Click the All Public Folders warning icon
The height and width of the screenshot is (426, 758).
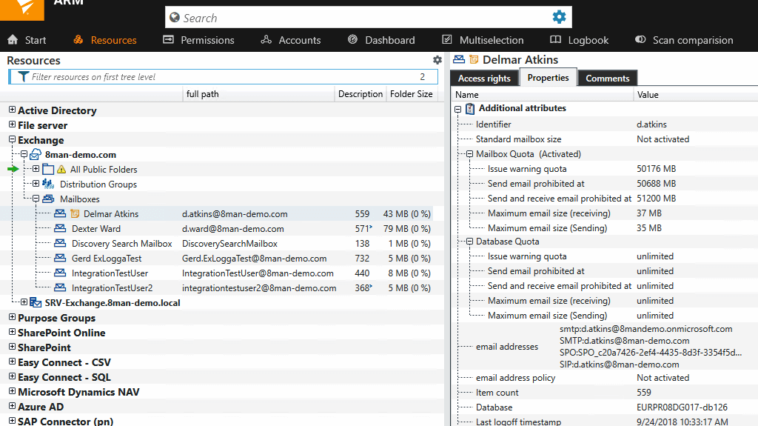pyautogui.click(x=60, y=170)
